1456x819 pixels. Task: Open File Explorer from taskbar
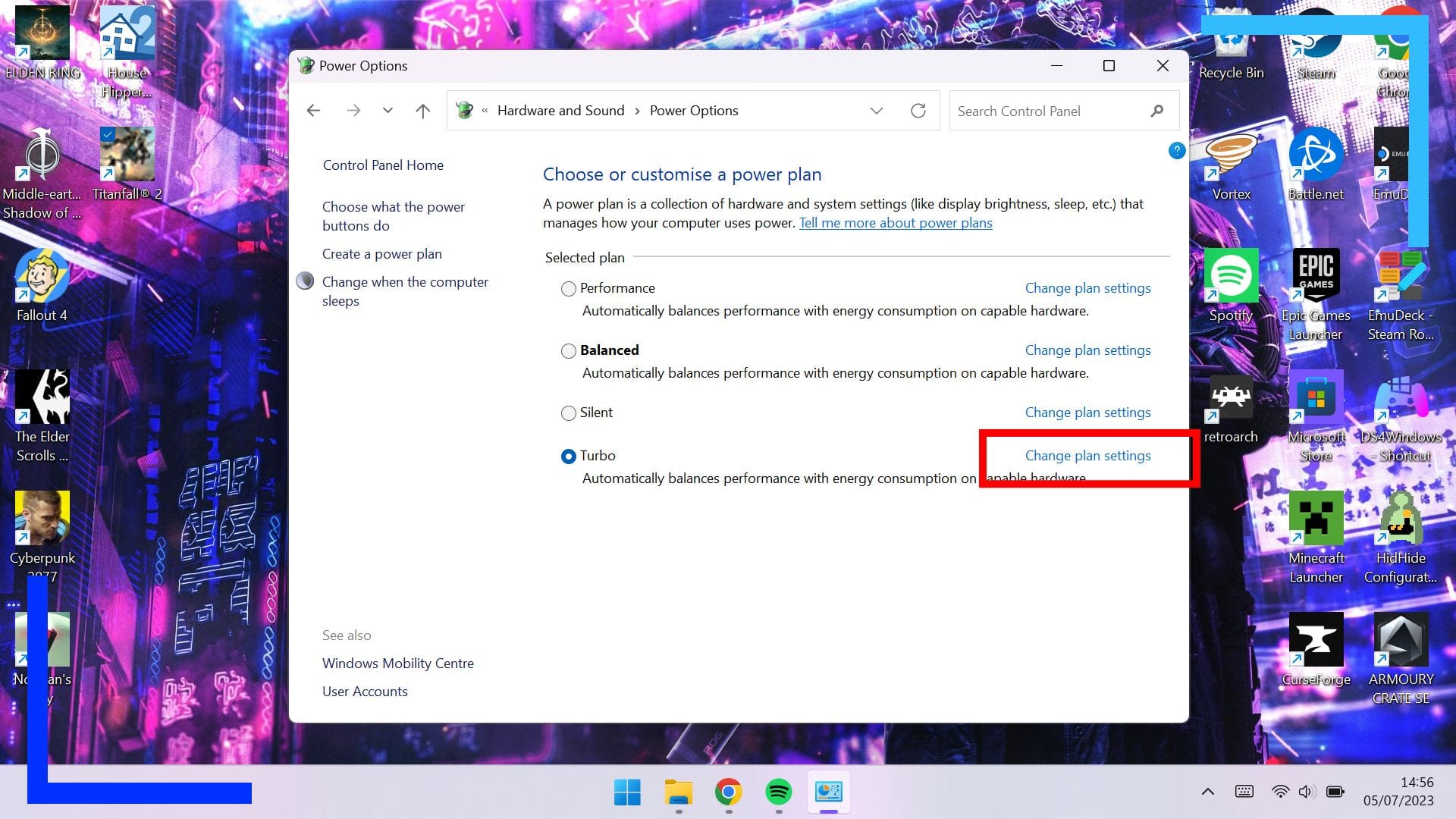[678, 792]
